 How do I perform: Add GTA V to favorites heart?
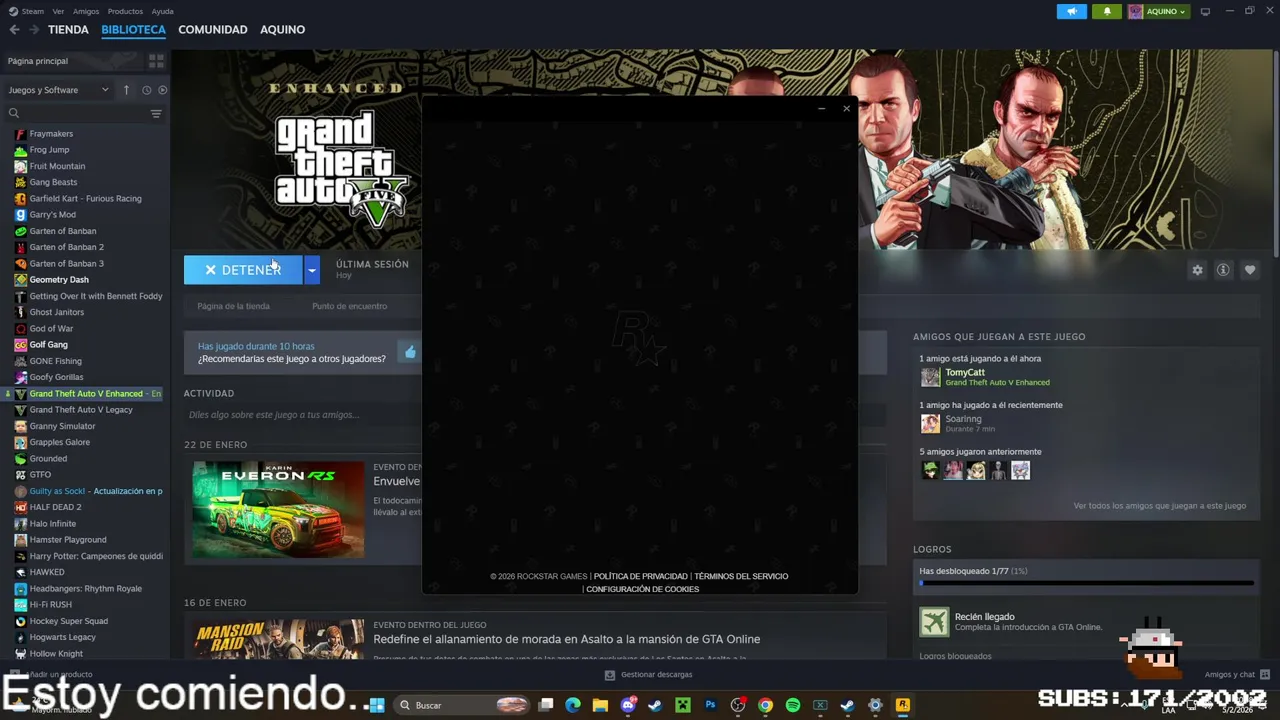[x=1250, y=270]
